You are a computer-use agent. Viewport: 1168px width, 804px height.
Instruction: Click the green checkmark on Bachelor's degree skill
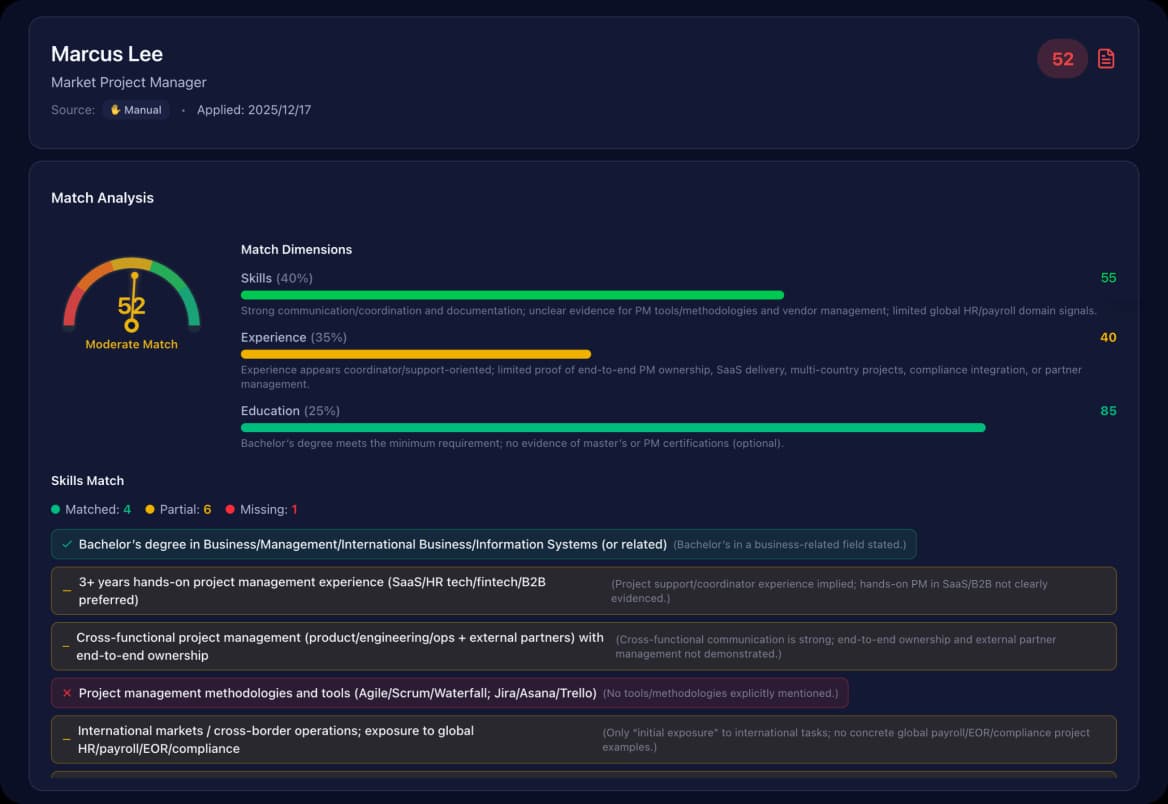tap(65, 544)
